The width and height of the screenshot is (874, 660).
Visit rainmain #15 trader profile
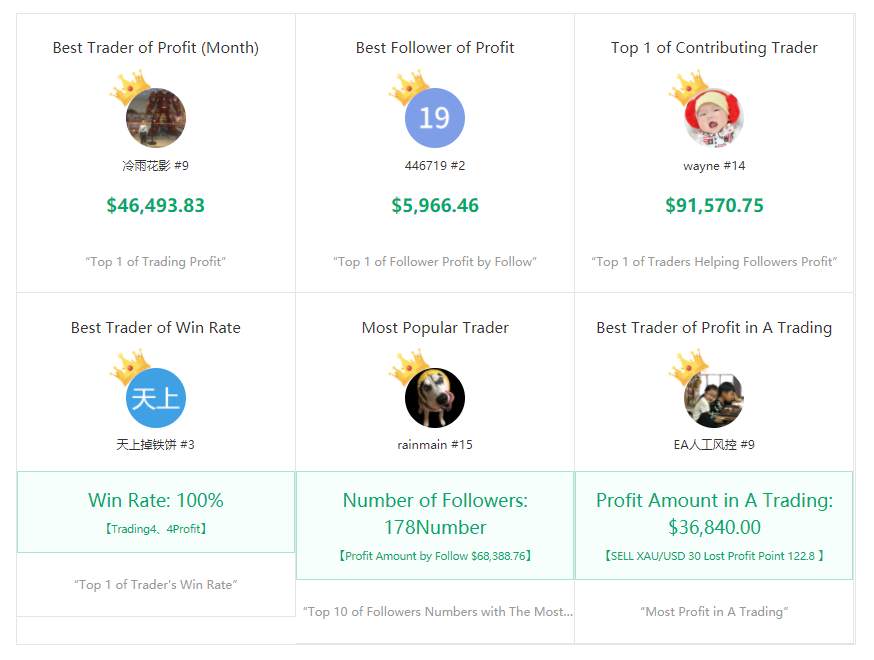click(x=435, y=444)
